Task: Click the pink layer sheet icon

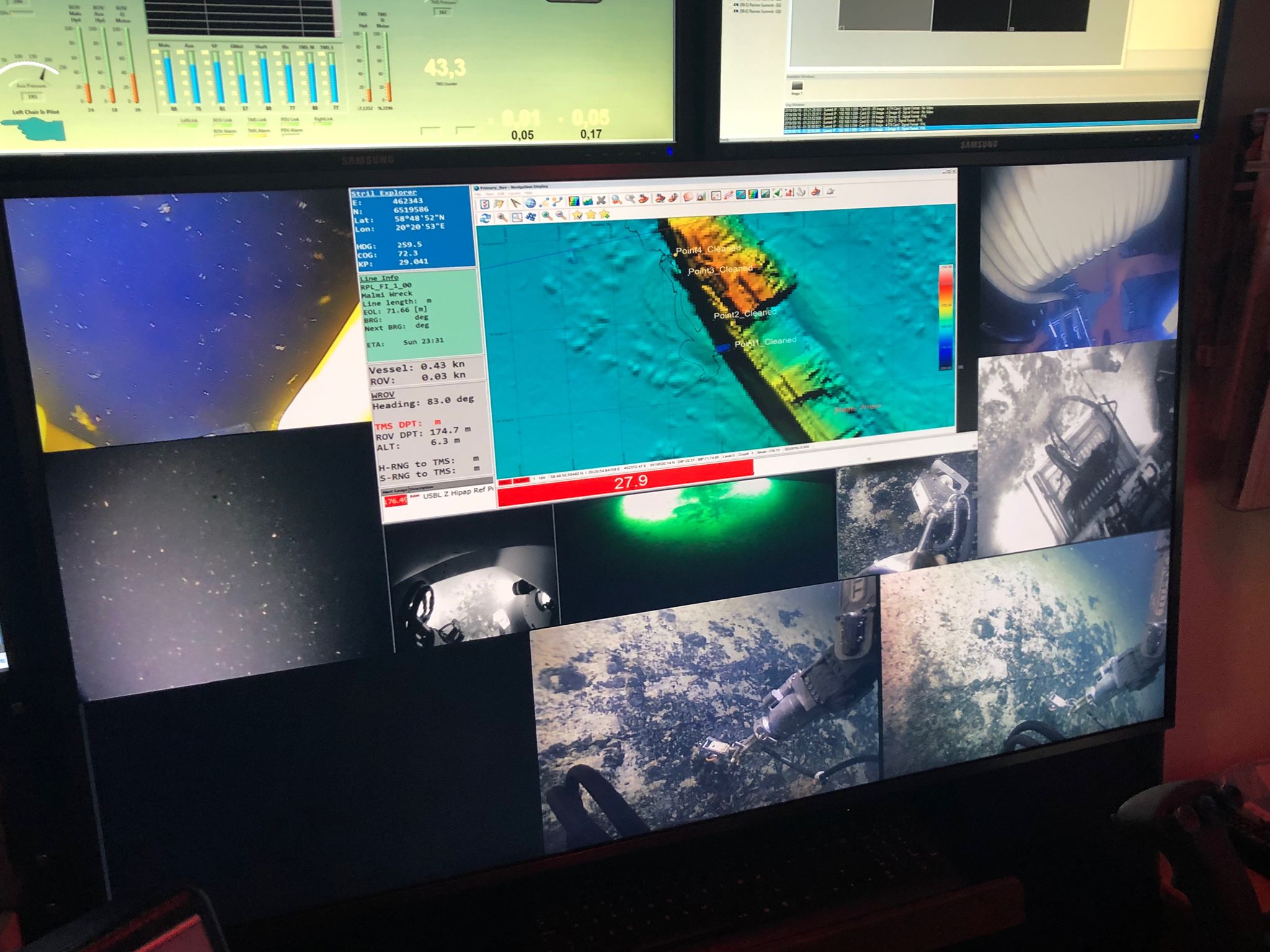Action: [x=688, y=197]
